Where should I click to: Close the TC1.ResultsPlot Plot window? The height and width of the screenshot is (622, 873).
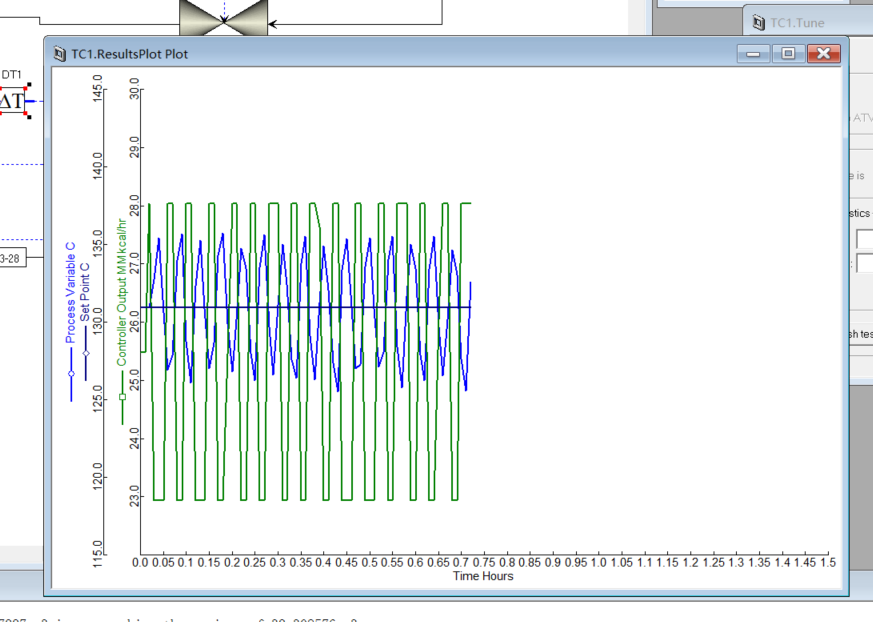(x=823, y=53)
